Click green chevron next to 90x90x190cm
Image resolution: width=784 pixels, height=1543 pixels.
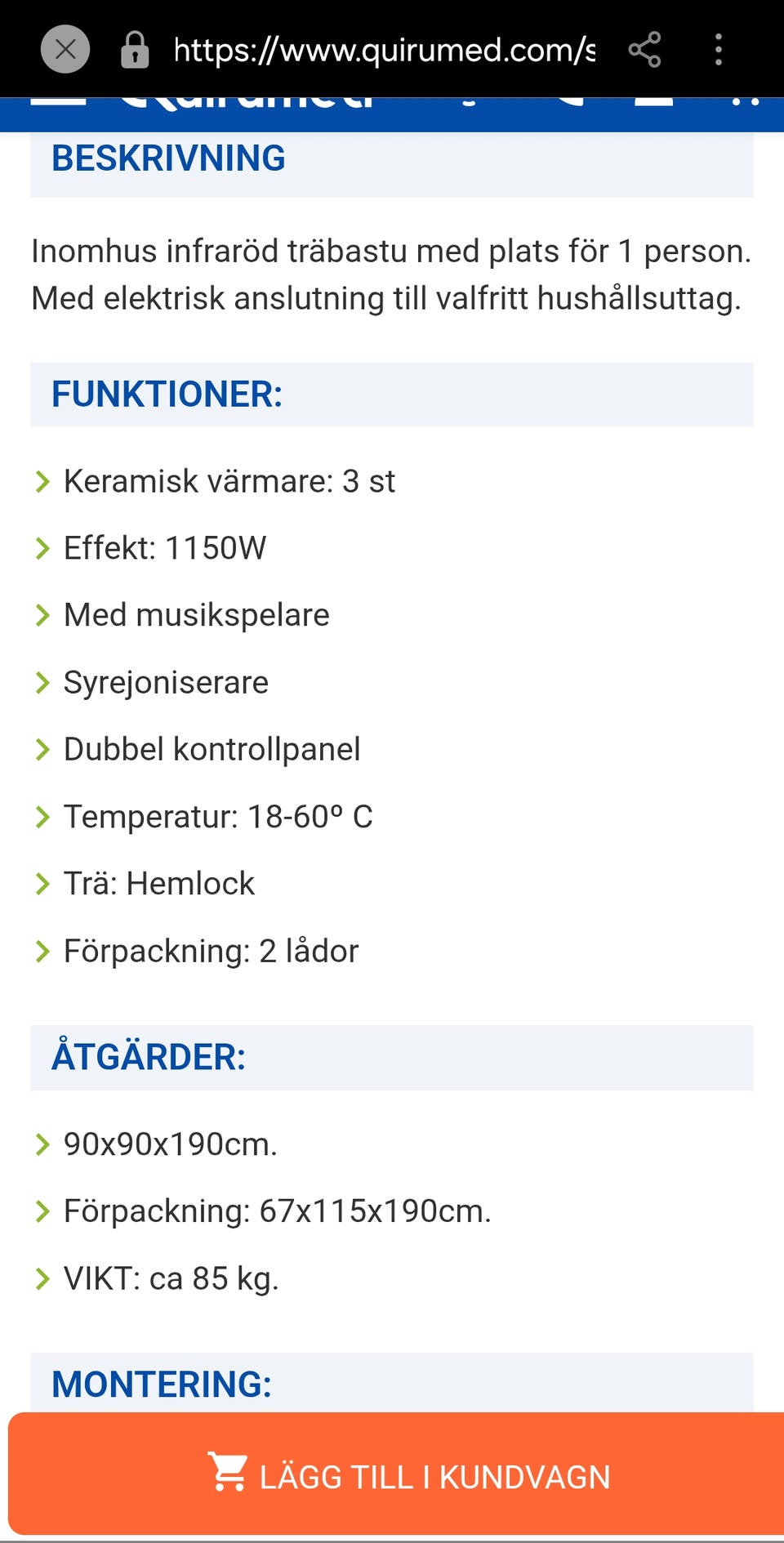(42, 1144)
